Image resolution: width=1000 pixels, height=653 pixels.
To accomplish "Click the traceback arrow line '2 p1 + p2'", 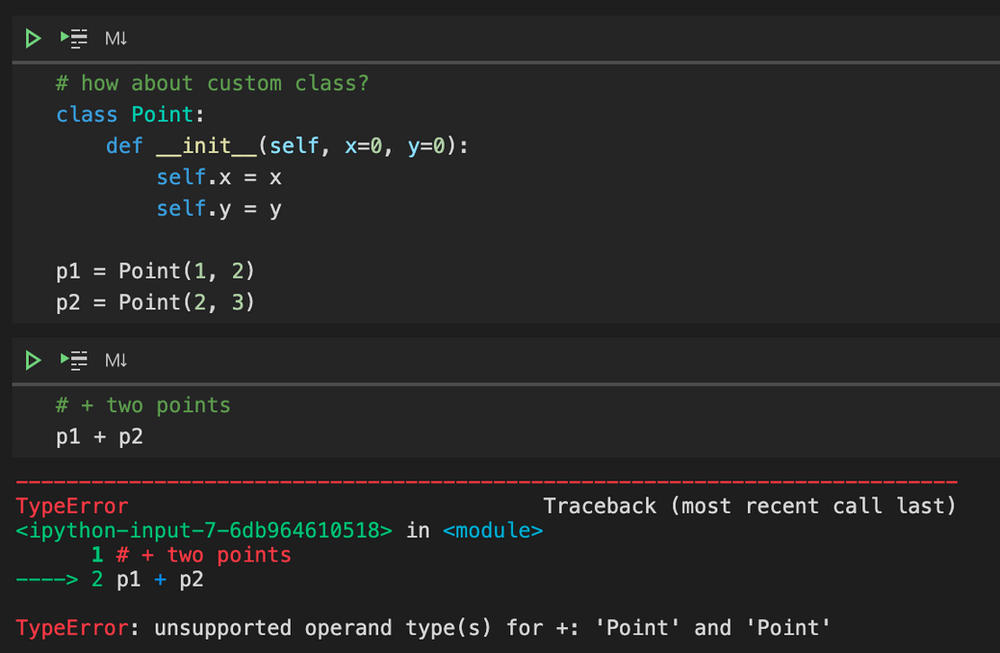I will tap(148, 580).
